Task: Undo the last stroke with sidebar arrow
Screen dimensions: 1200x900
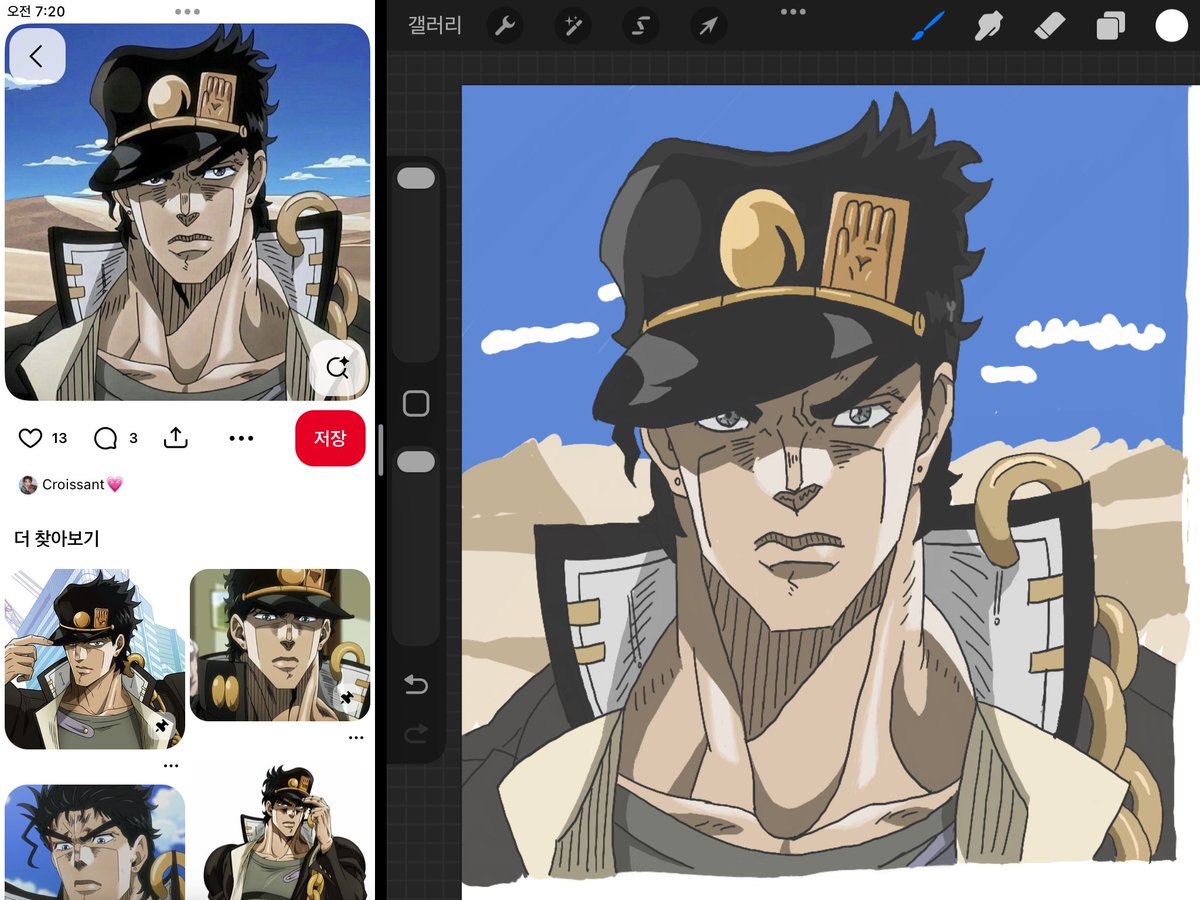Action: click(416, 684)
